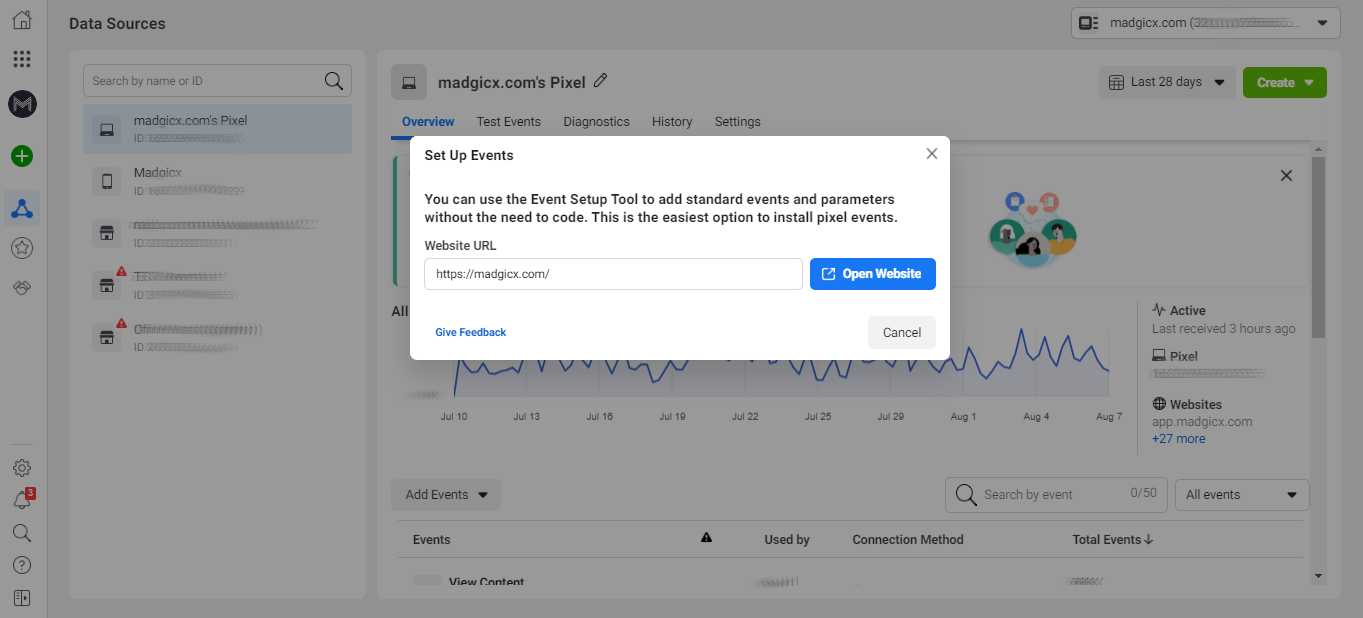
Task: Select Madgicx mobile data source
Action: pyautogui.click(x=218, y=181)
